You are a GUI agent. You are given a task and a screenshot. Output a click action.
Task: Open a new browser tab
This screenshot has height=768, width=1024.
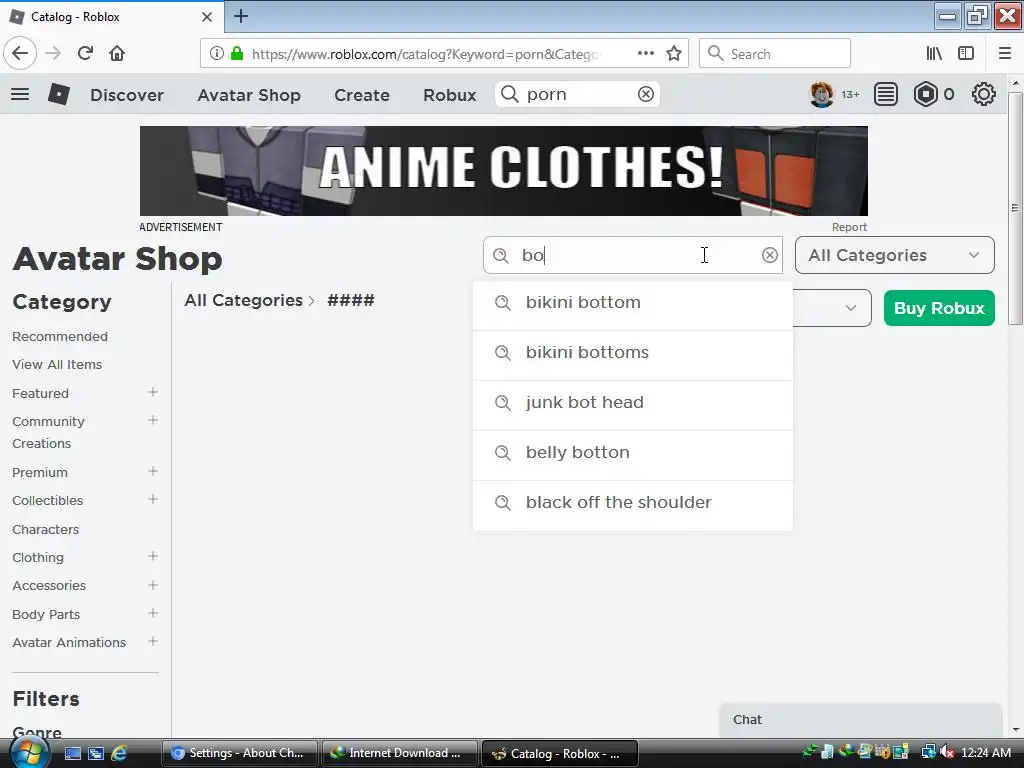coord(241,16)
